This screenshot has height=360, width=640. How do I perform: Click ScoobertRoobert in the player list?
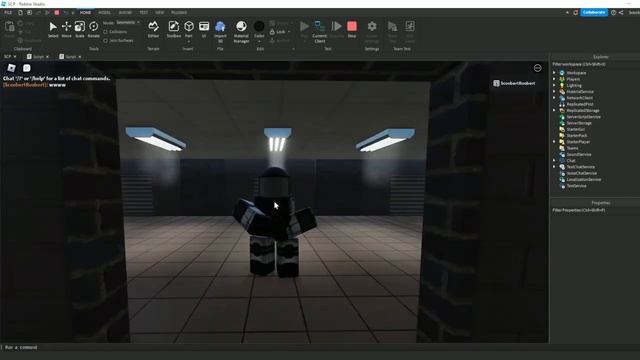pyautogui.click(x=514, y=83)
